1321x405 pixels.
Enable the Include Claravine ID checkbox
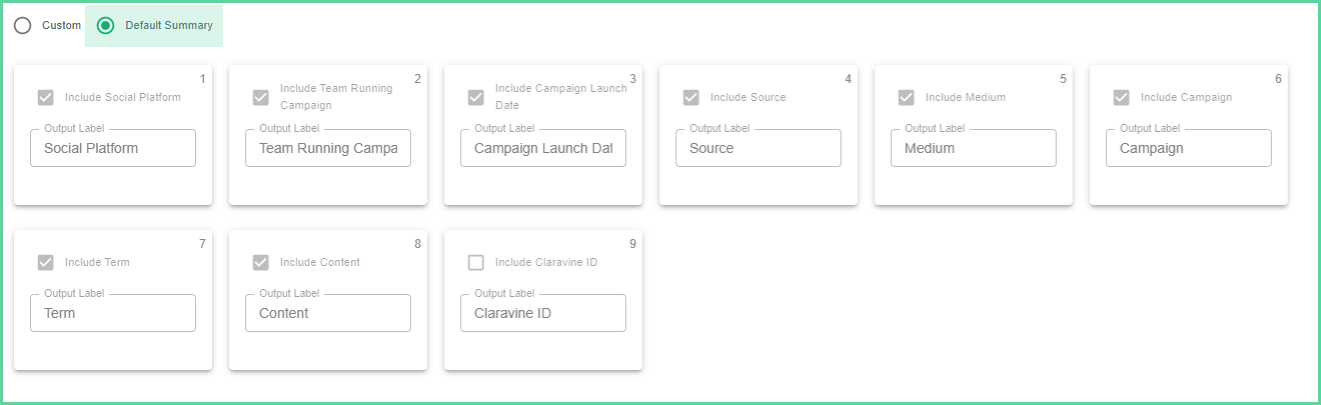tap(476, 263)
